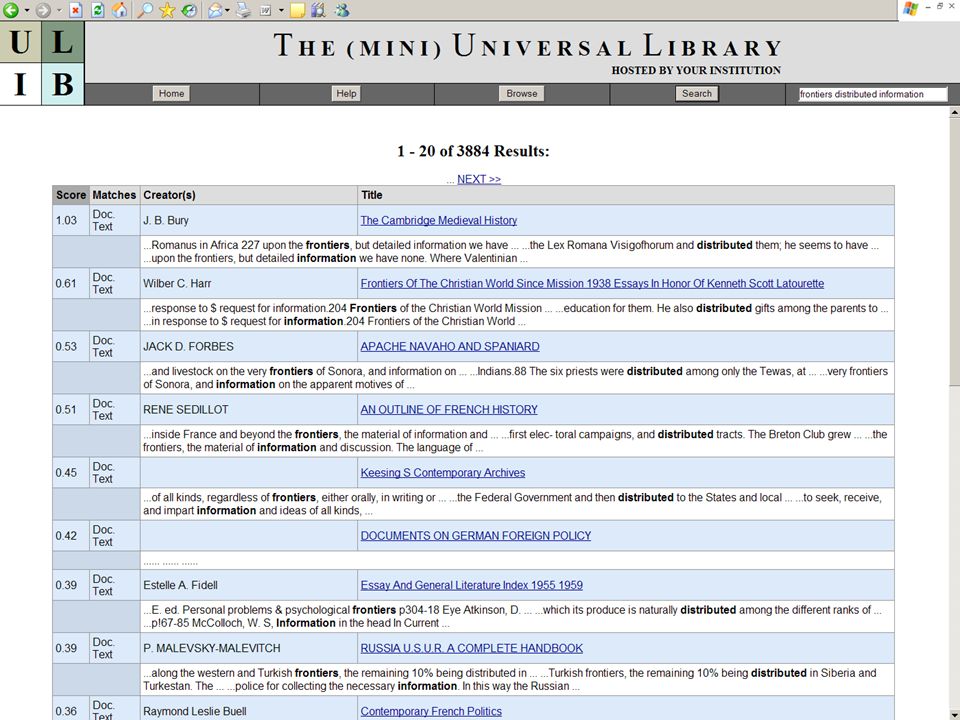Image resolution: width=960 pixels, height=720 pixels.
Task: Select creator JACK D. FORBES
Action: click(189, 347)
